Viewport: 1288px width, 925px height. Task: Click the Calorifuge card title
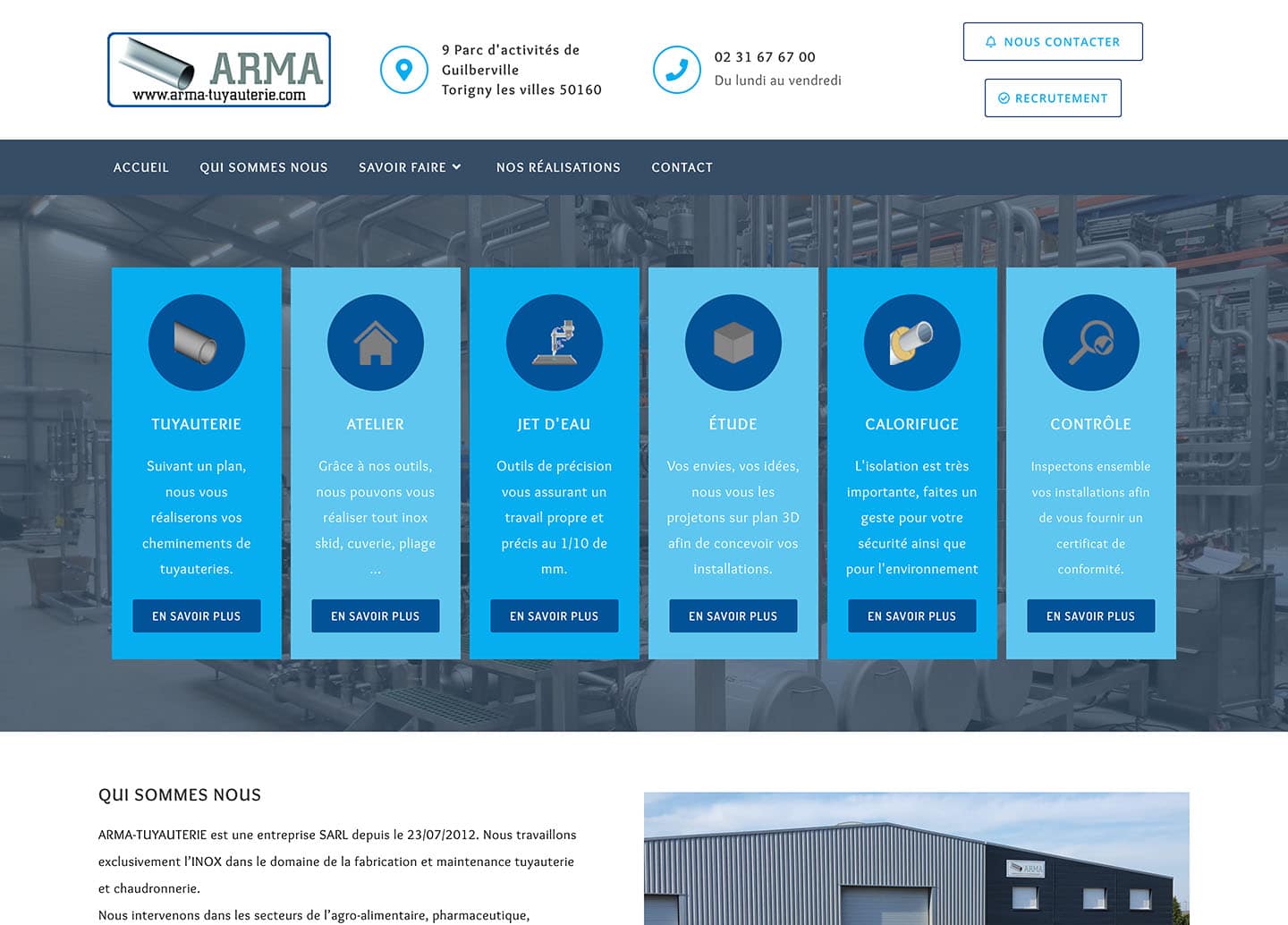click(912, 424)
